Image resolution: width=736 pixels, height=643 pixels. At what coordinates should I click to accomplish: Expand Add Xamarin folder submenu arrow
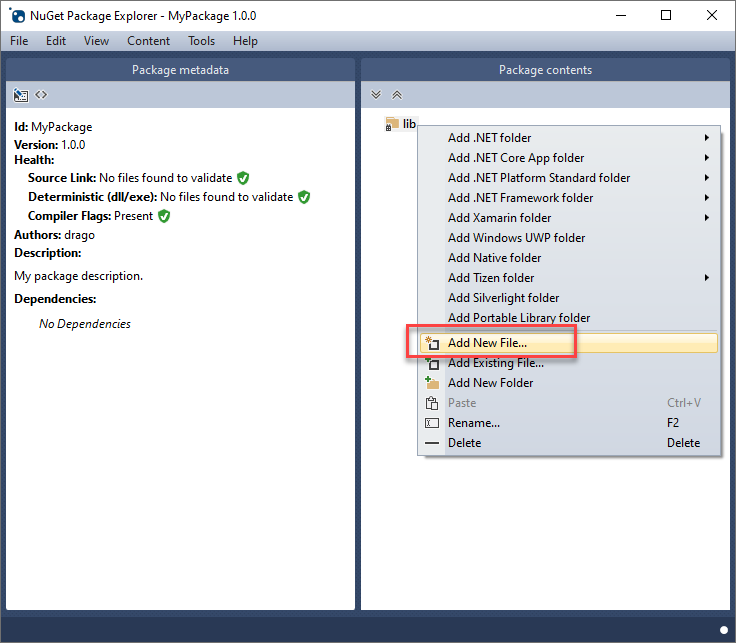click(x=706, y=218)
